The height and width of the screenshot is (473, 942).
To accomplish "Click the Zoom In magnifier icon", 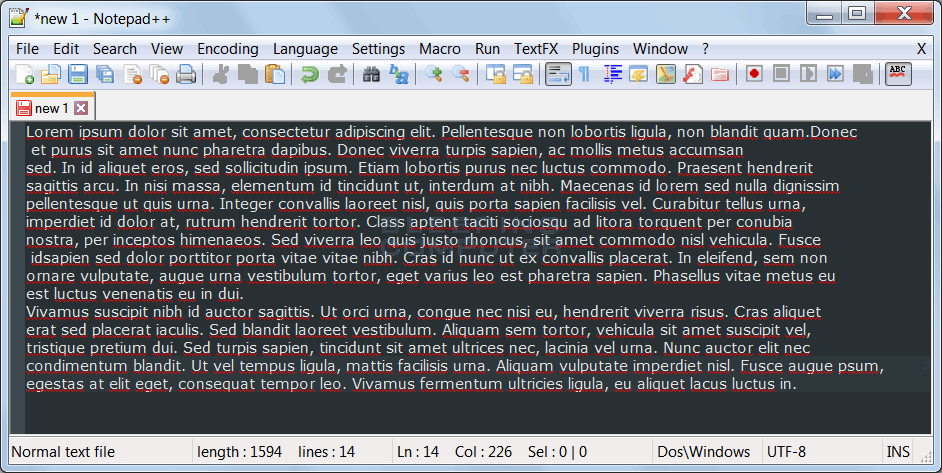I will coord(433,74).
